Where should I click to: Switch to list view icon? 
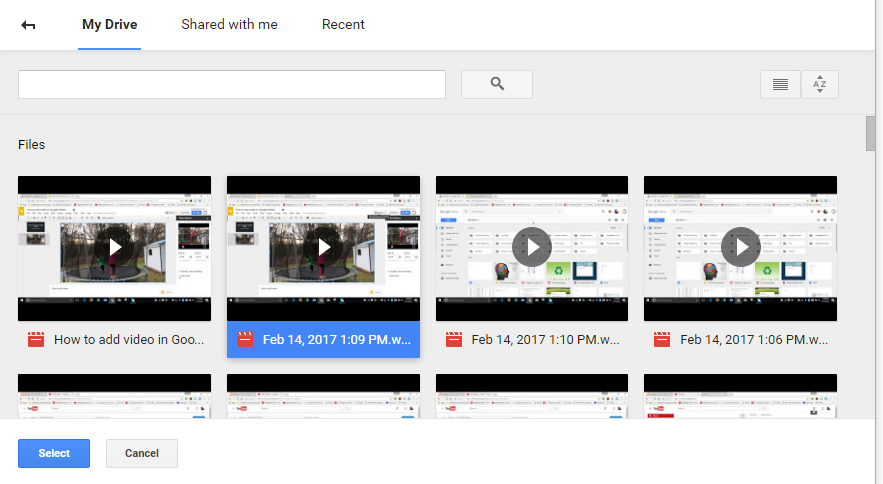pos(780,85)
